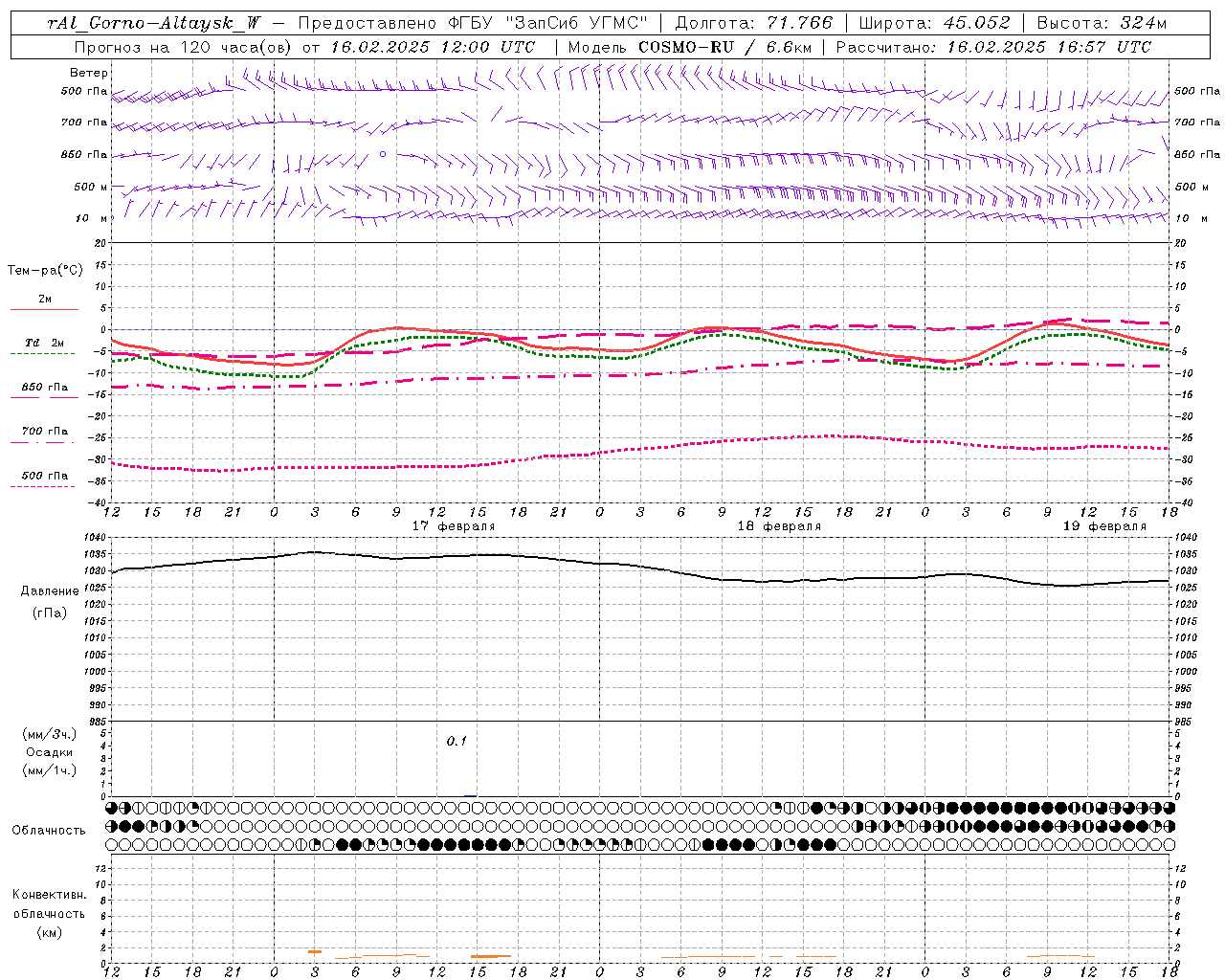Click the station name rAl_Gorno-Altaysk_W in the header
Screen dimensions: 1225x980
[x=154, y=23]
